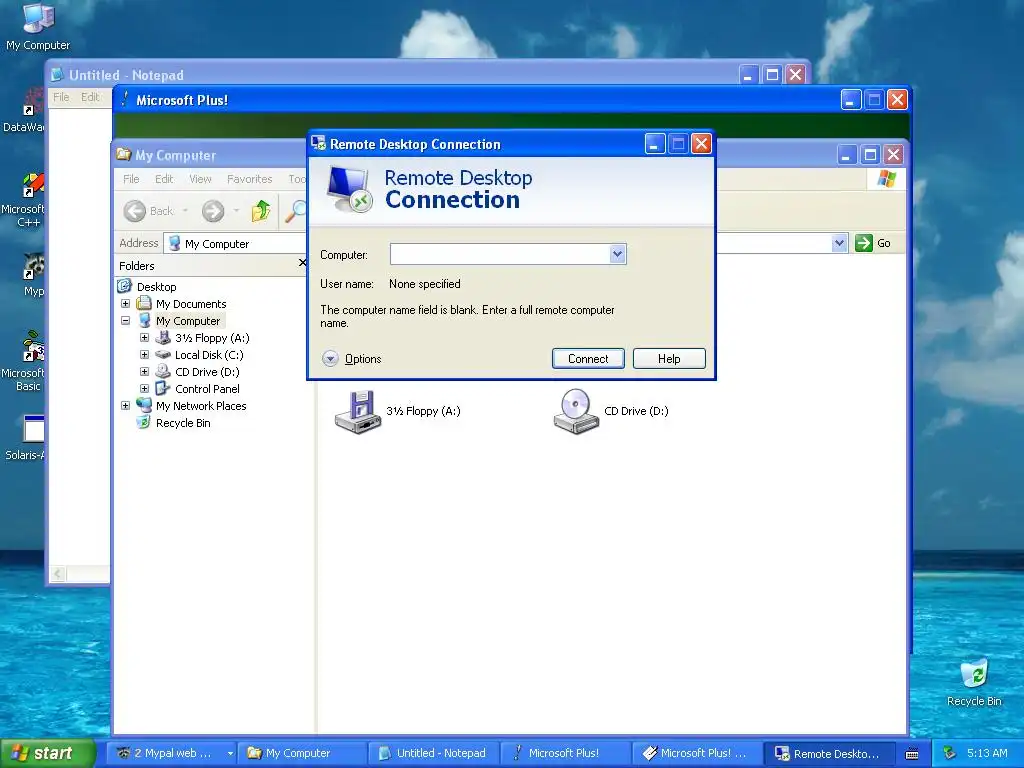Switch to Untitled - Notepad taskbar button
Image resolution: width=1024 pixels, height=768 pixels.
[434, 753]
